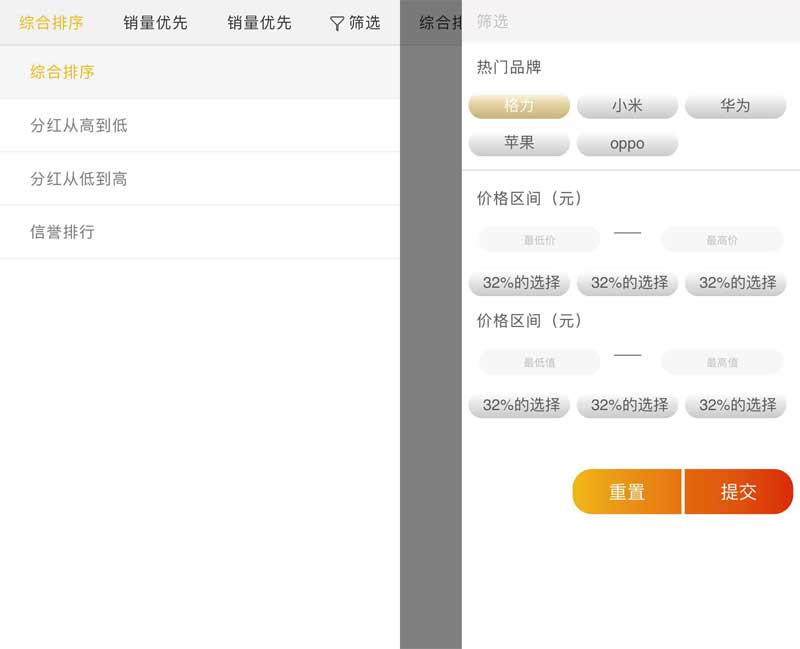Focus the 最高价 price input
The height and width of the screenshot is (649, 800).
(x=721, y=240)
